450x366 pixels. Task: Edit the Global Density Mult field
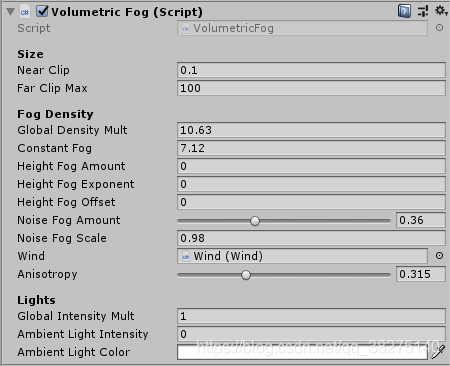[x=311, y=130]
